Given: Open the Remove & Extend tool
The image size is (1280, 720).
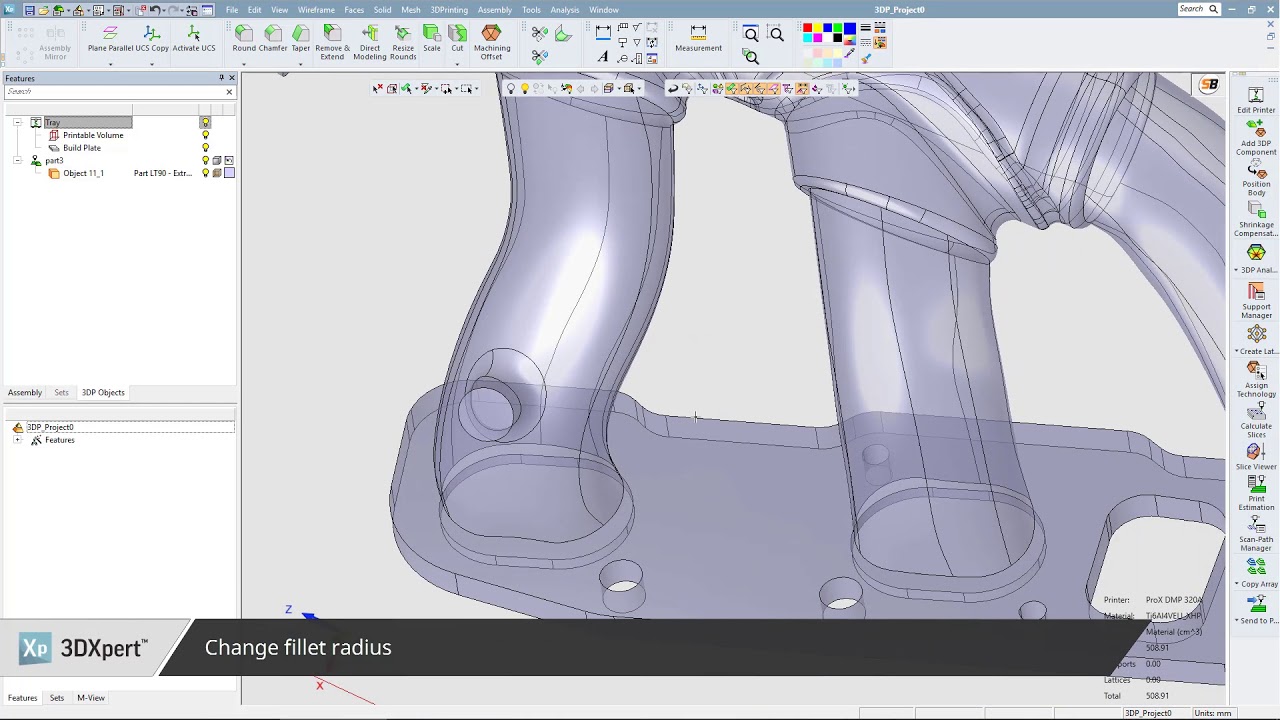Looking at the screenshot, I should coord(333,43).
